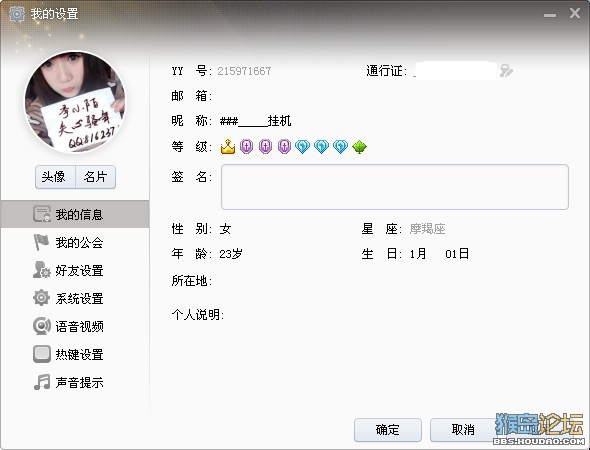Viewport: 590px width, 450px height.
Task: Click the gear icon beside 我的设置 title
Action: pos(17,14)
